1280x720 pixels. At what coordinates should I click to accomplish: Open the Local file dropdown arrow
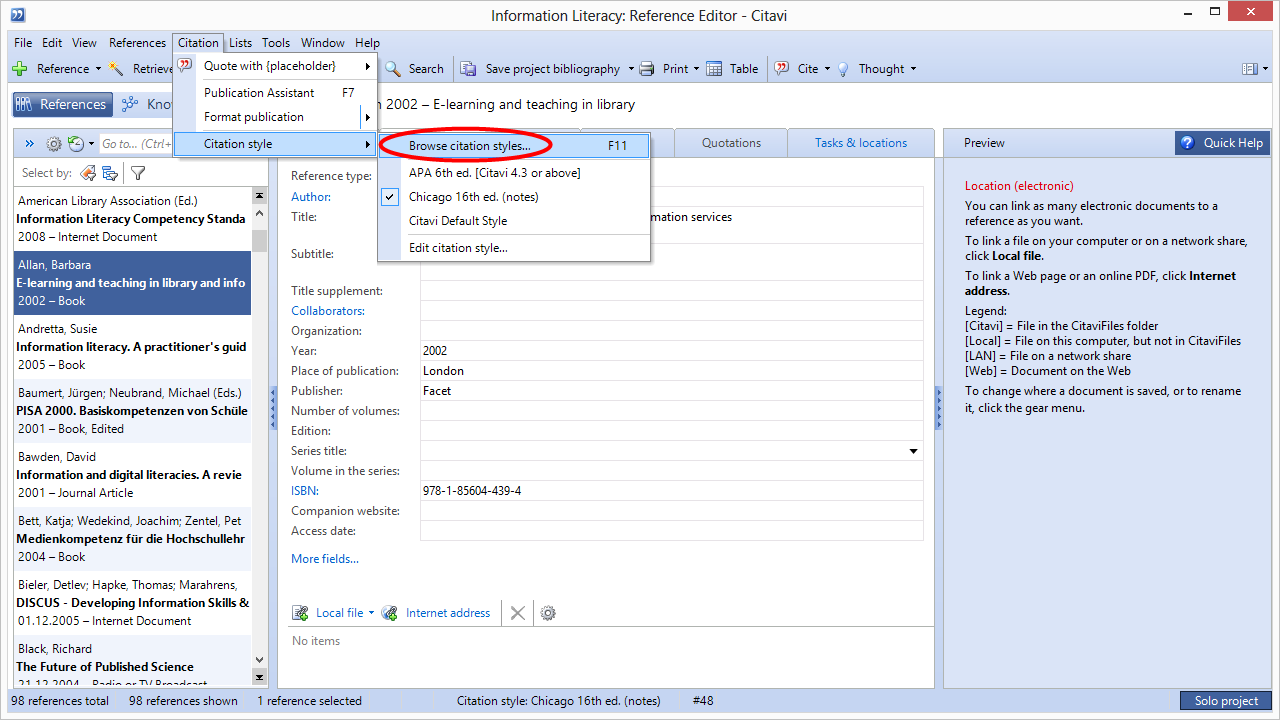(371, 613)
